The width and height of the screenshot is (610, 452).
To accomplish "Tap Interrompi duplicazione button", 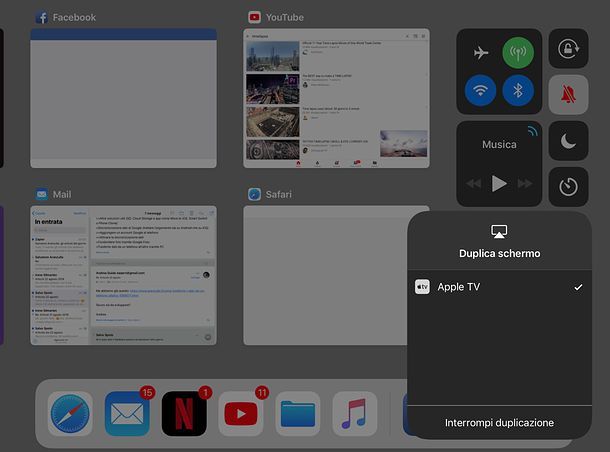I will (500, 422).
